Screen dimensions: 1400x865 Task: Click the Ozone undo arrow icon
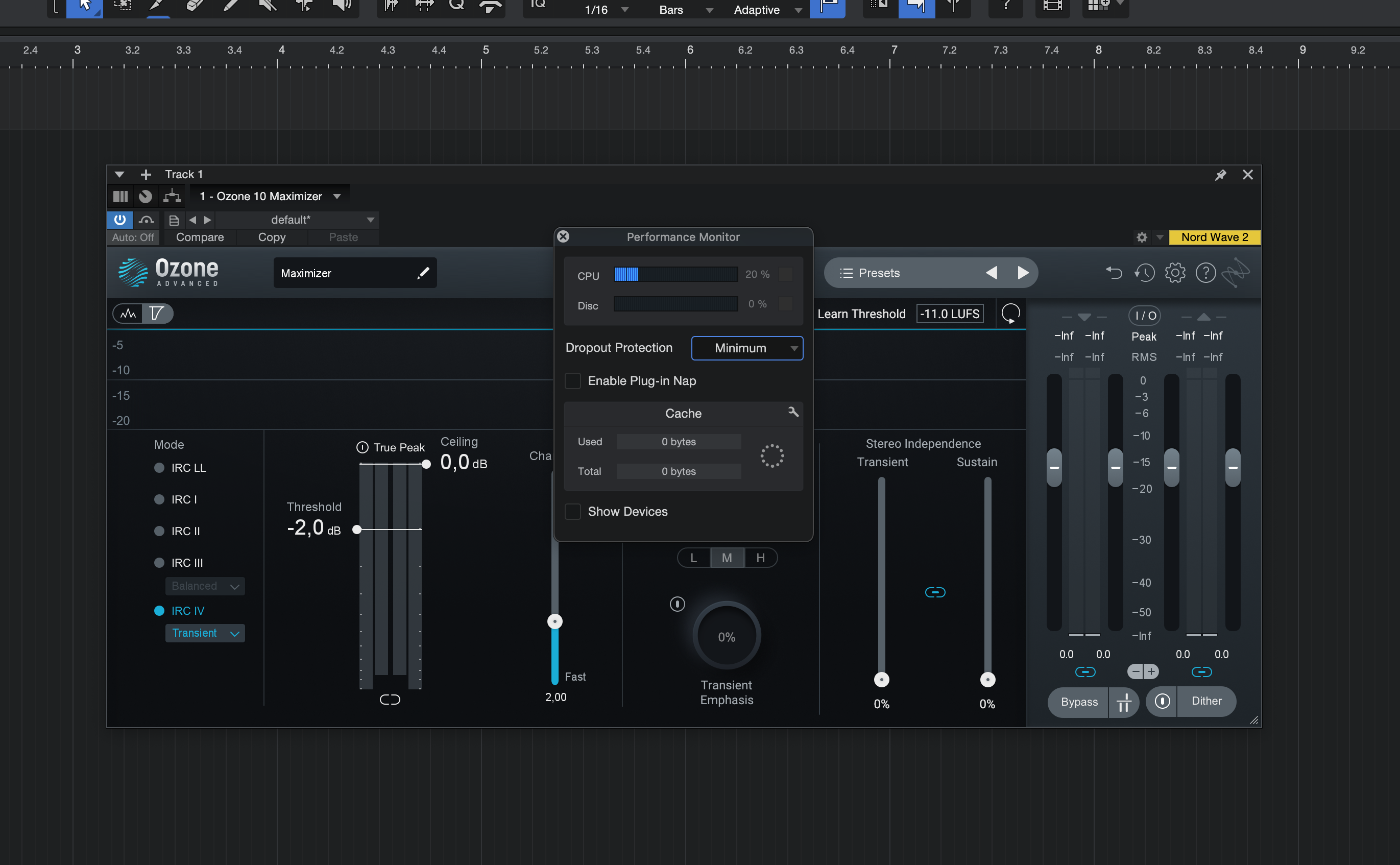(x=1113, y=273)
